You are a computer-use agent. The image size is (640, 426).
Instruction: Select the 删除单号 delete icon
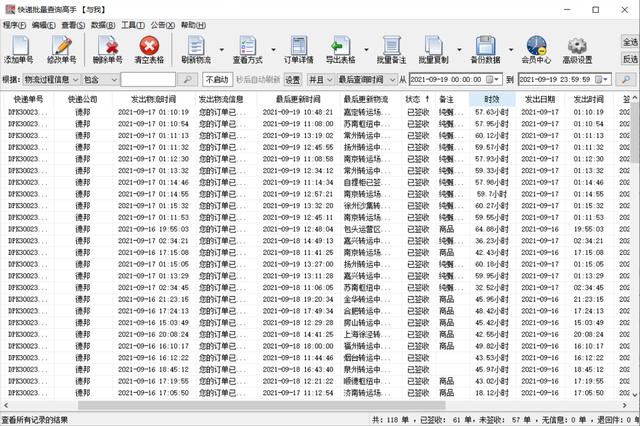coord(107,49)
